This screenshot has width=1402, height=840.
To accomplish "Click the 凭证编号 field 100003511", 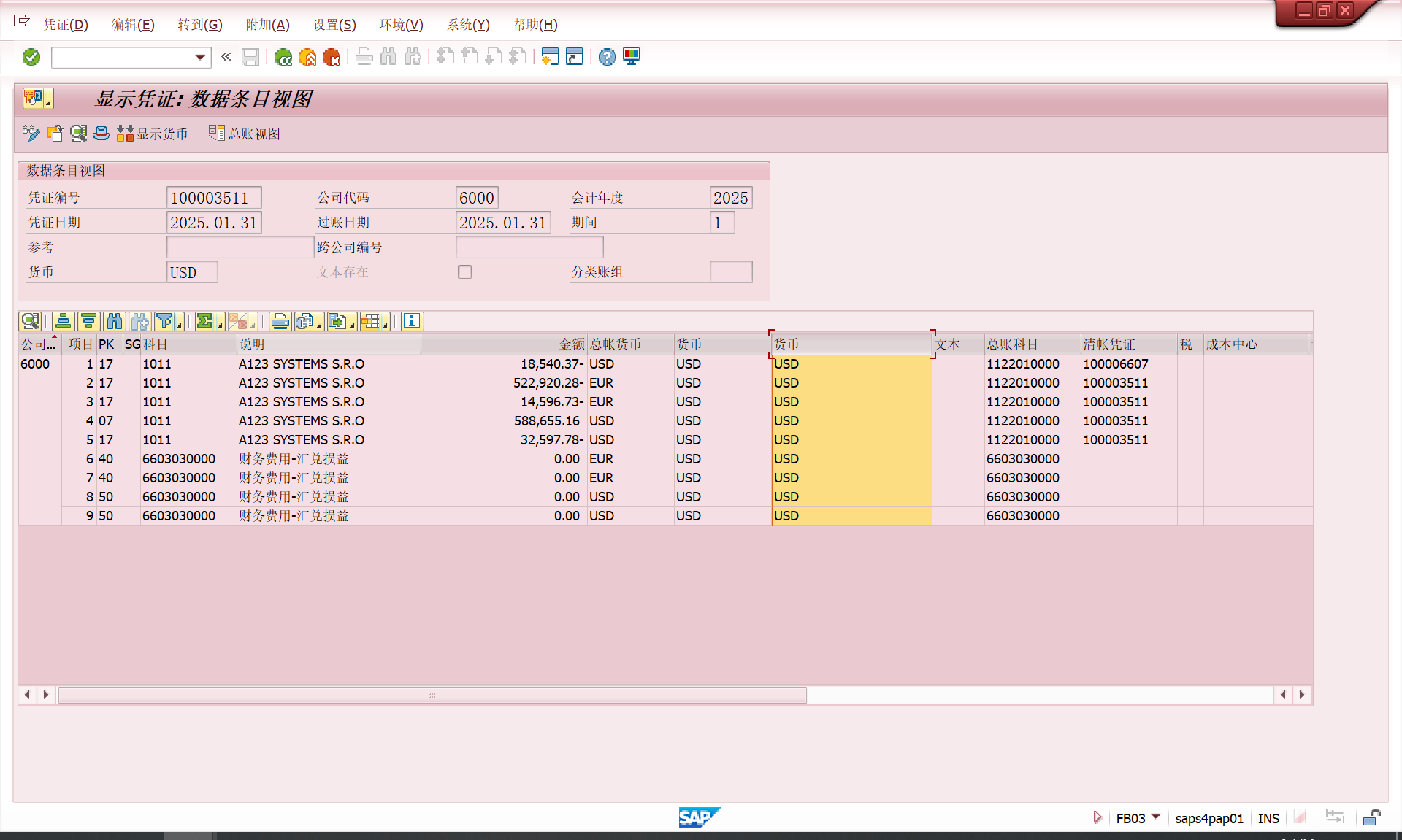I will pyautogui.click(x=214, y=198).
